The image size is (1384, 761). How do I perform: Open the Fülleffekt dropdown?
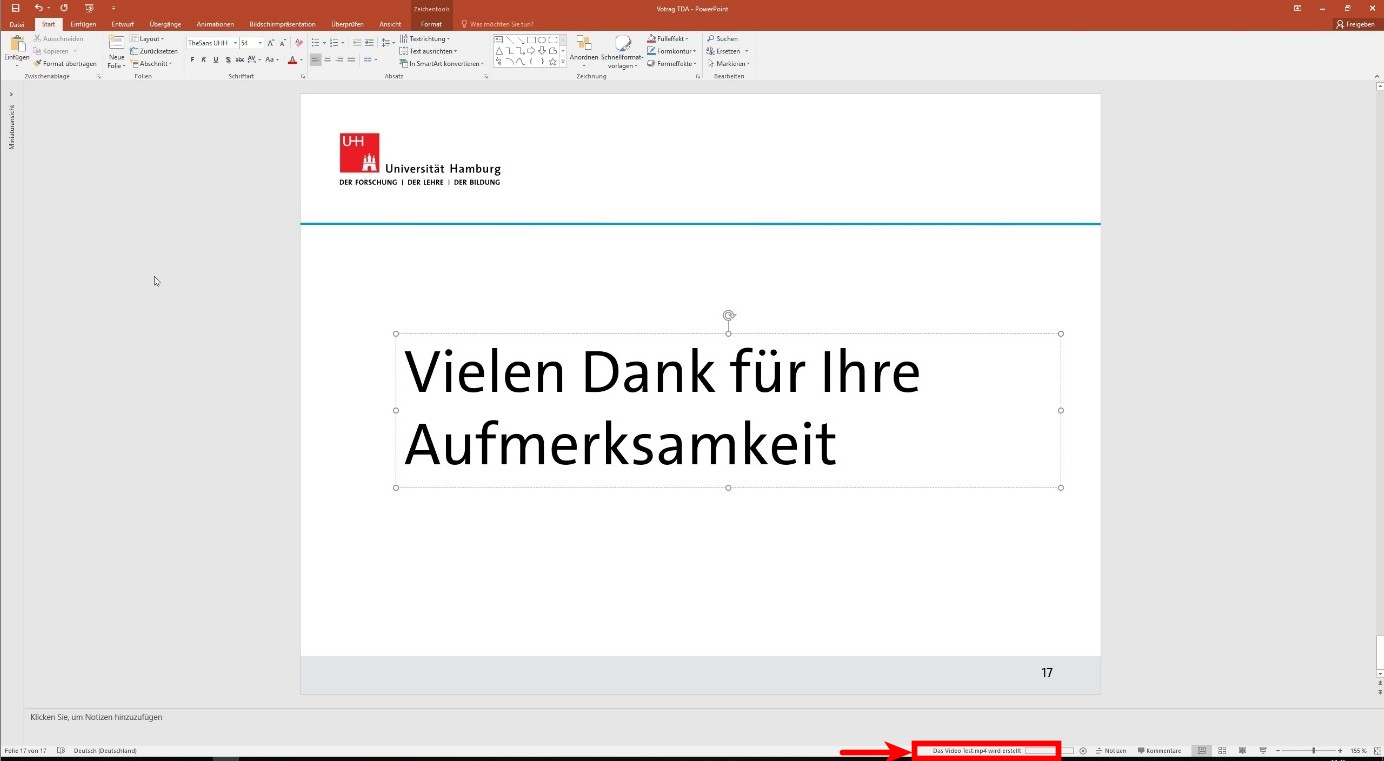671,39
